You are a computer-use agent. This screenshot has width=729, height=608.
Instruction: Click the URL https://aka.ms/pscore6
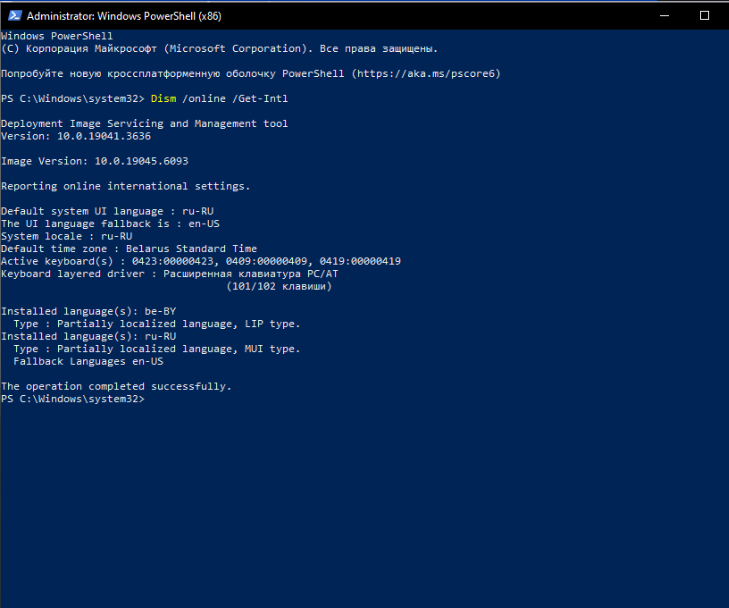426,73
